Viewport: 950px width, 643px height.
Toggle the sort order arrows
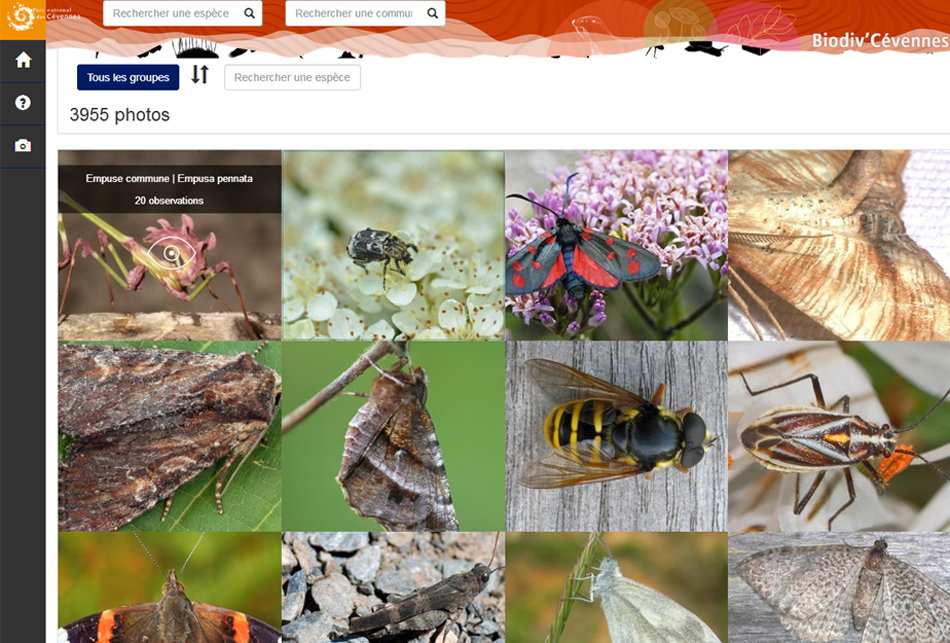pyautogui.click(x=200, y=75)
